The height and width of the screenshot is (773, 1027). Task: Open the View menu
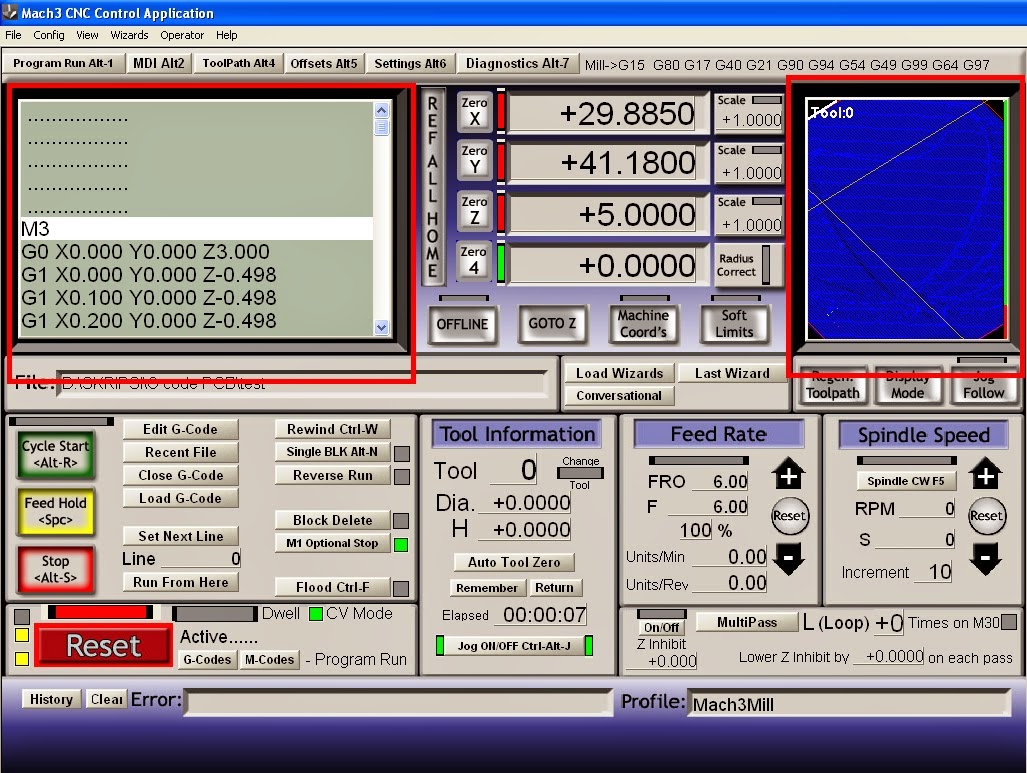[x=87, y=35]
